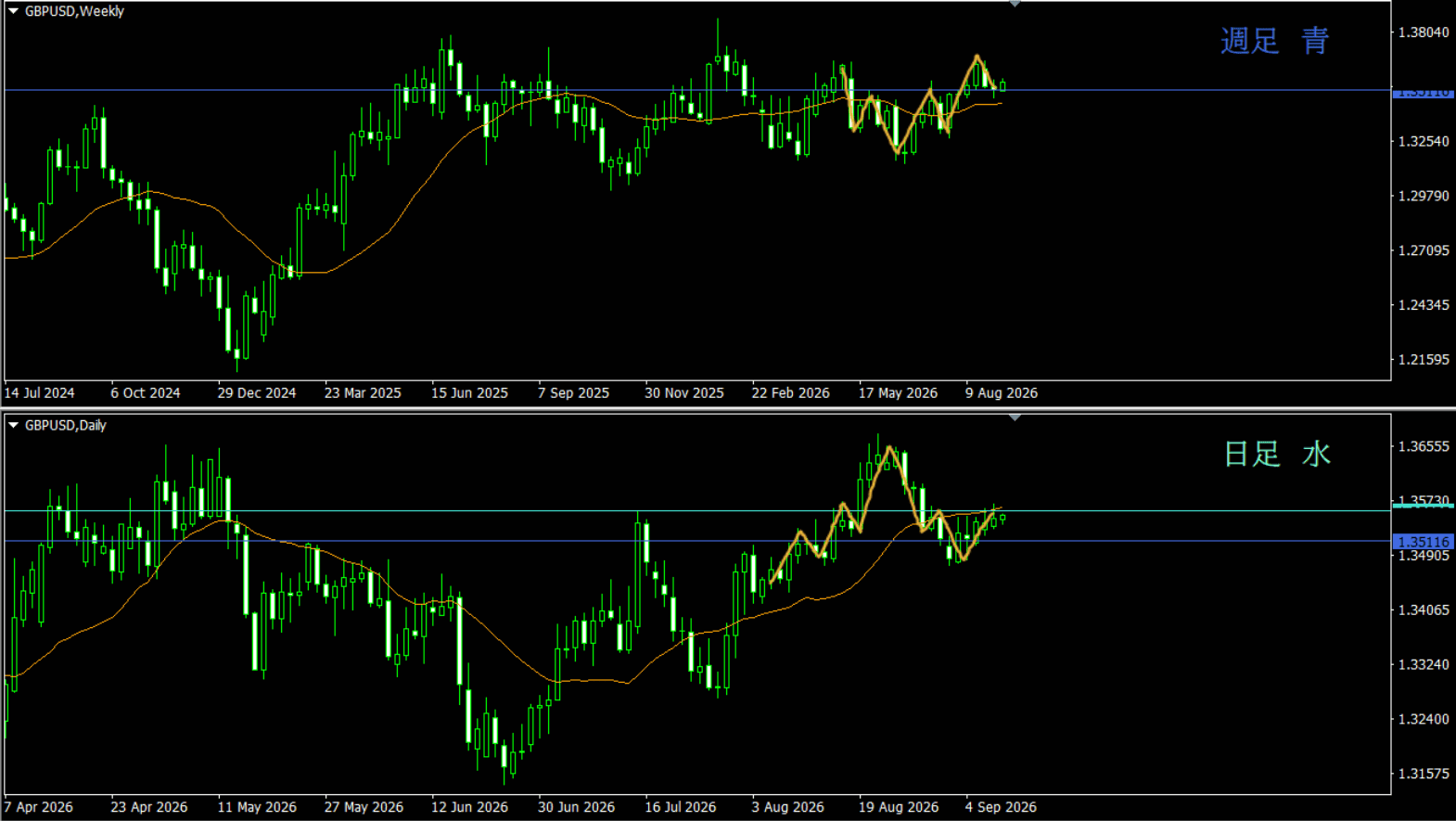Open the GBPUSD,Weekly chart menu triangle

click(13, 11)
